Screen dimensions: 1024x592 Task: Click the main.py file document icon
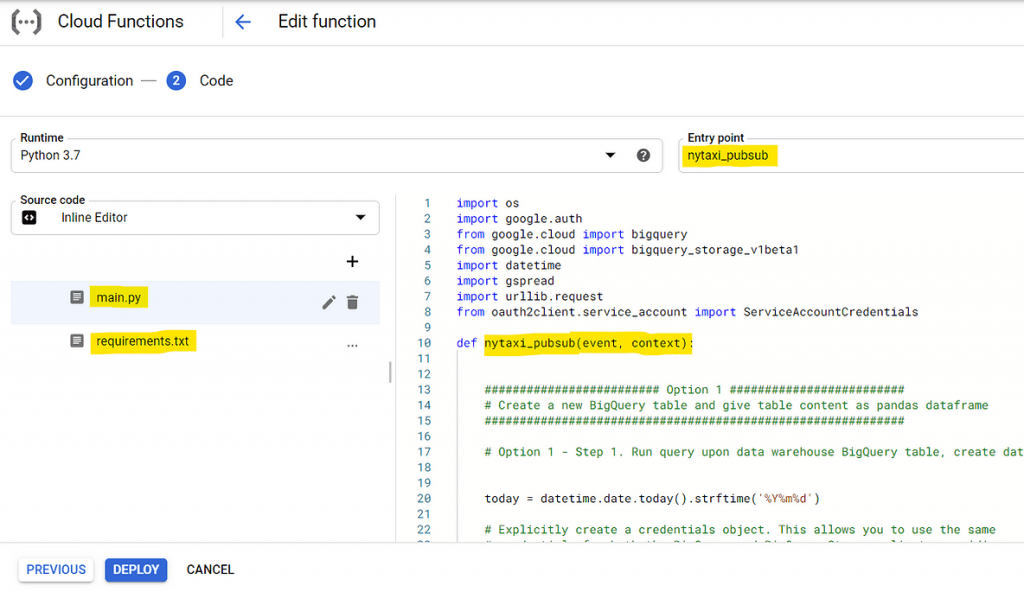pyautogui.click(x=77, y=297)
